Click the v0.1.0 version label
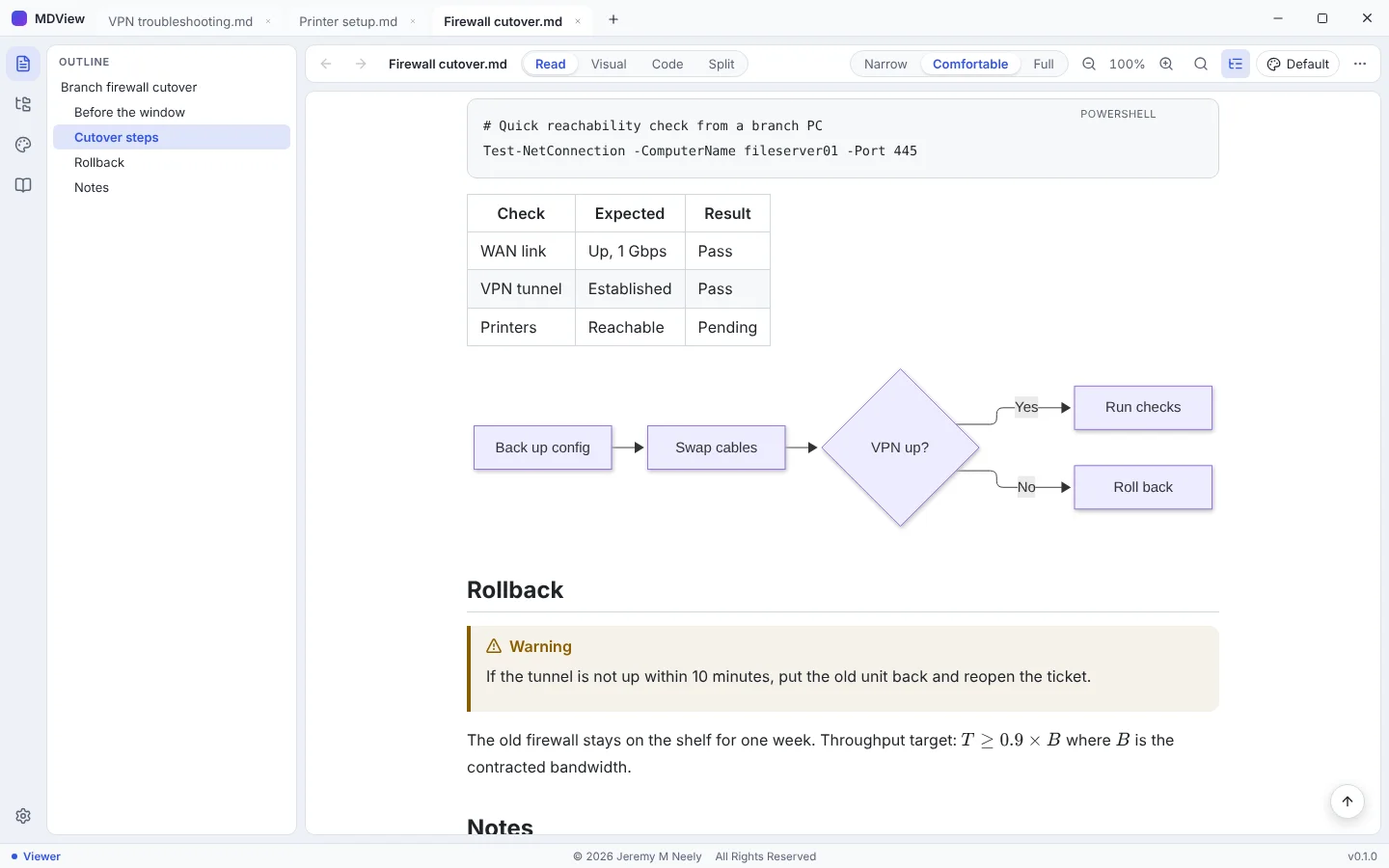1389x868 pixels. point(1362,856)
